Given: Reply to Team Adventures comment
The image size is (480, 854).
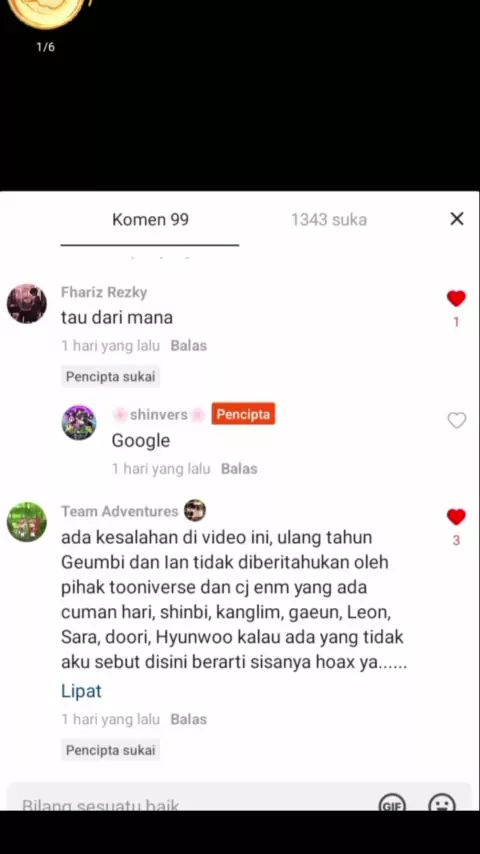Looking at the screenshot, I should click(189, 719).
